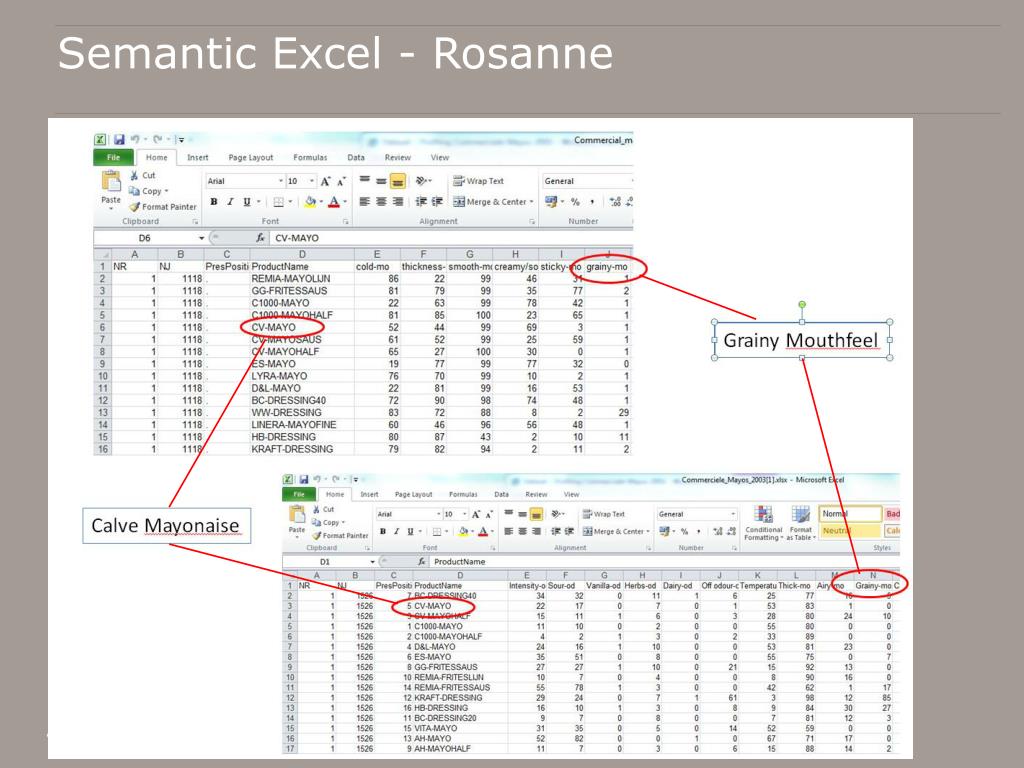The image size is (1024, 768).
Task: Toggle Center alignment in upper Excel window
Action: (381, 202)
